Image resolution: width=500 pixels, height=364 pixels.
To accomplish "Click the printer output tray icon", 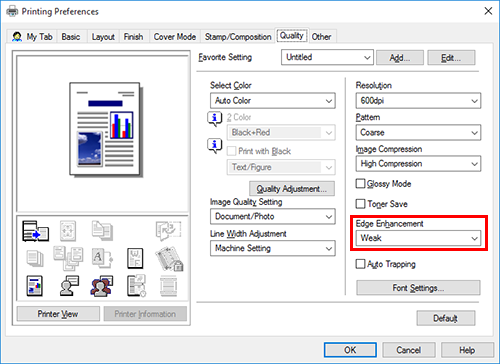I will tap(35, 231).
